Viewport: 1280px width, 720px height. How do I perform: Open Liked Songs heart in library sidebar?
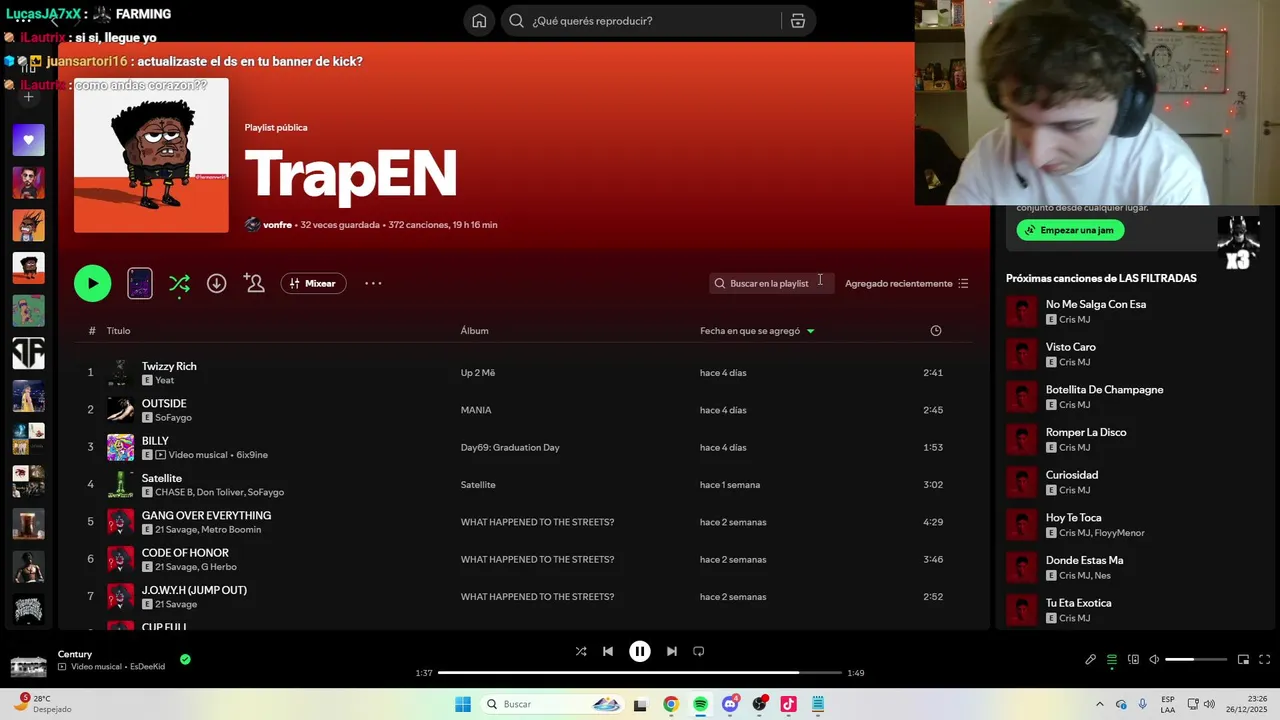click(28, 140)
